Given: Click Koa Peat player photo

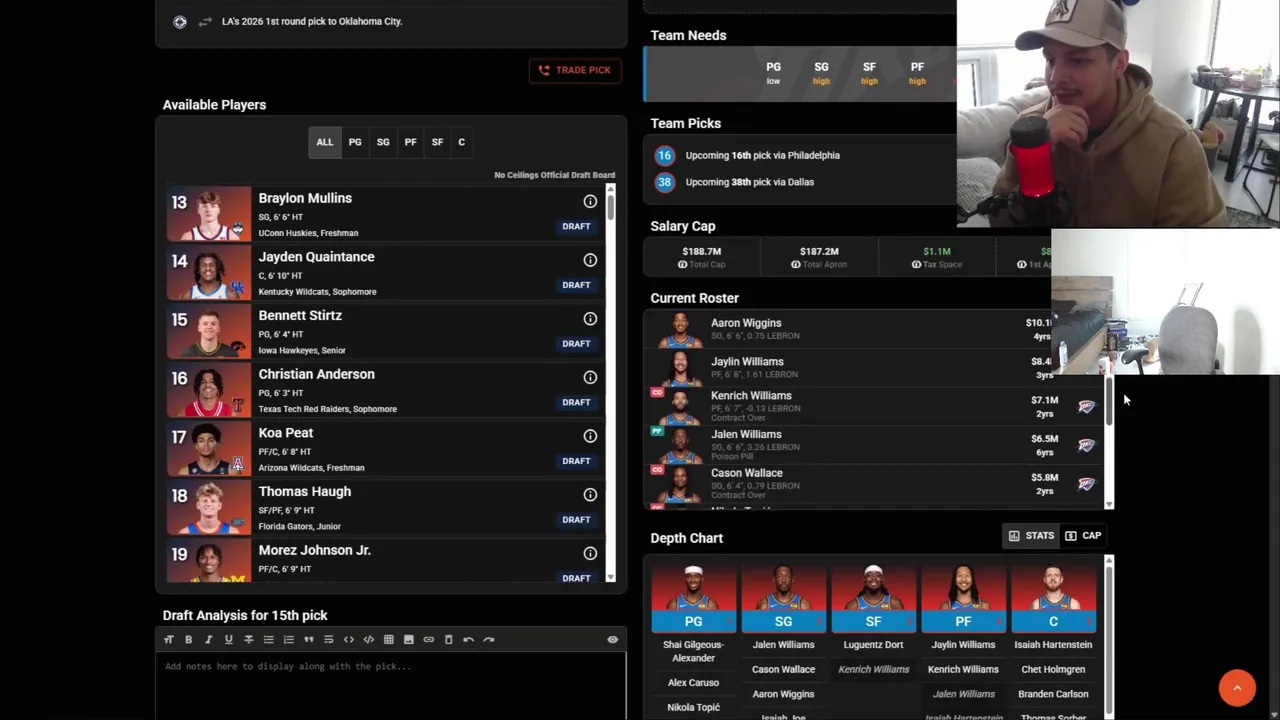Looking at the screenshot, I should (209, 448).
